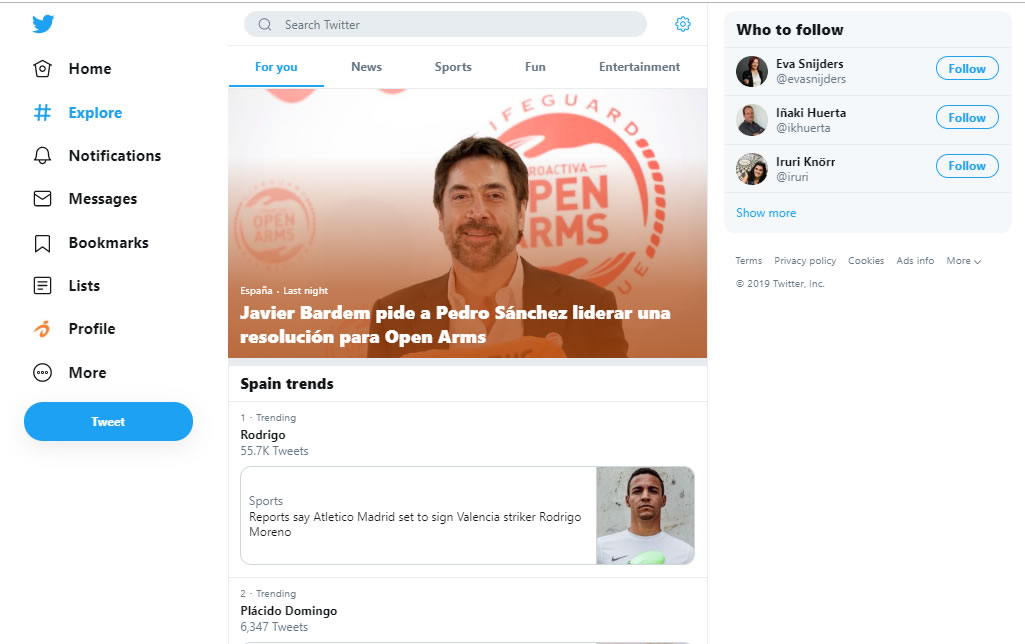Follow Iruri Knörr
This screenshot has height=644, width=1025.
click(x=966, y=165)
